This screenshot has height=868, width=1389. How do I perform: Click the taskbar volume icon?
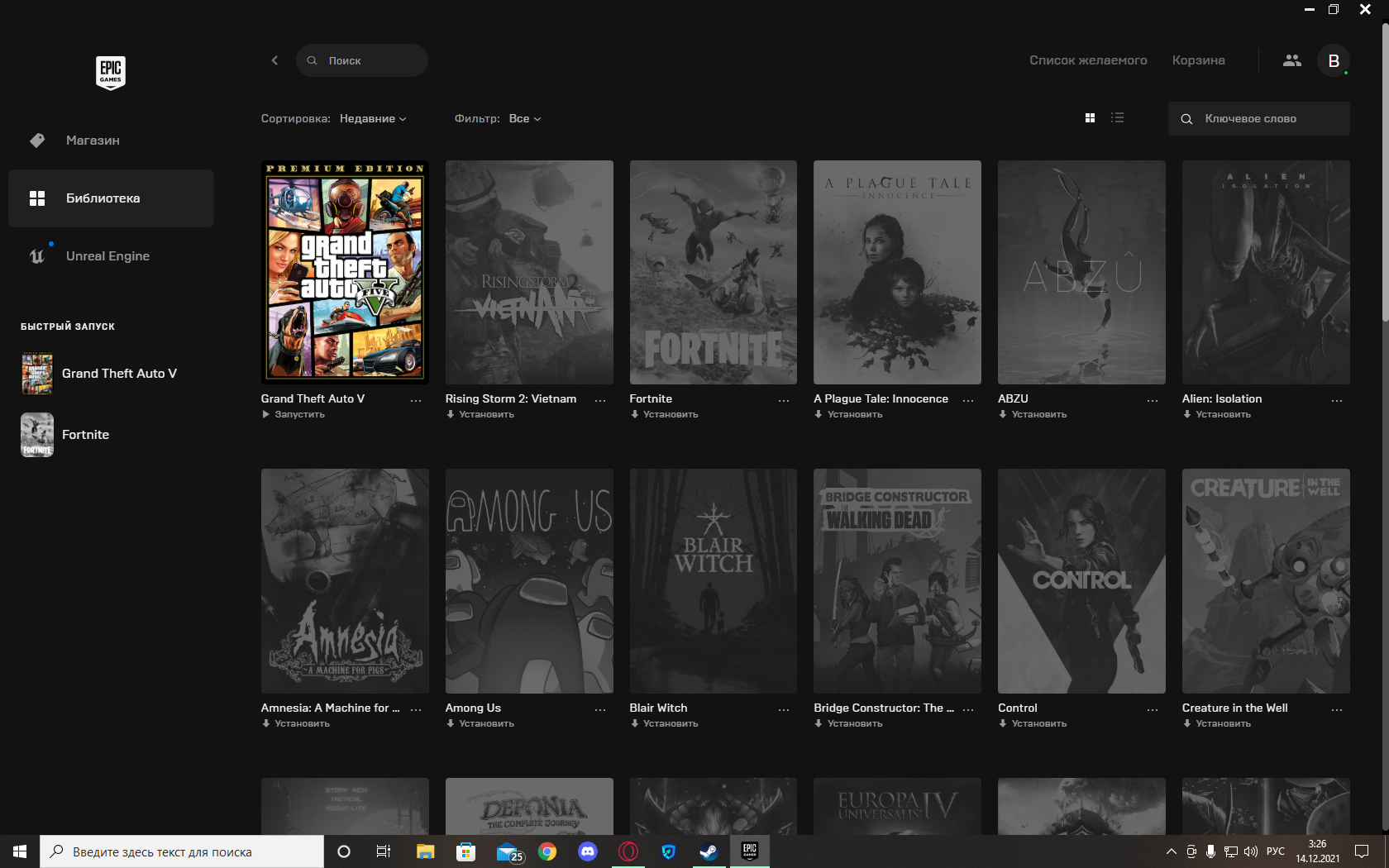[1250, 851]
